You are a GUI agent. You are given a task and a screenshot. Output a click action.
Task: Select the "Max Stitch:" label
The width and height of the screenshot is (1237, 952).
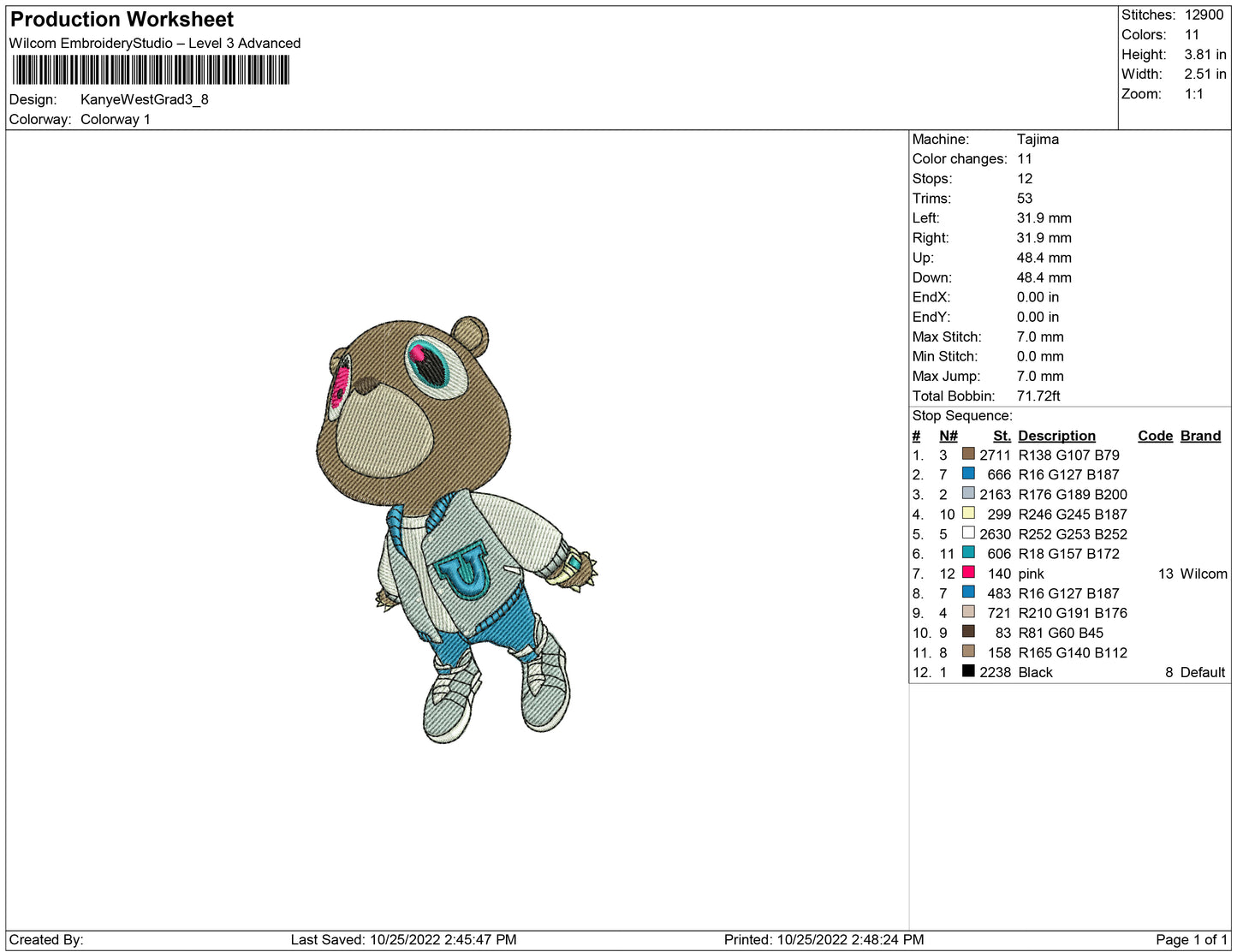(947, 336)
